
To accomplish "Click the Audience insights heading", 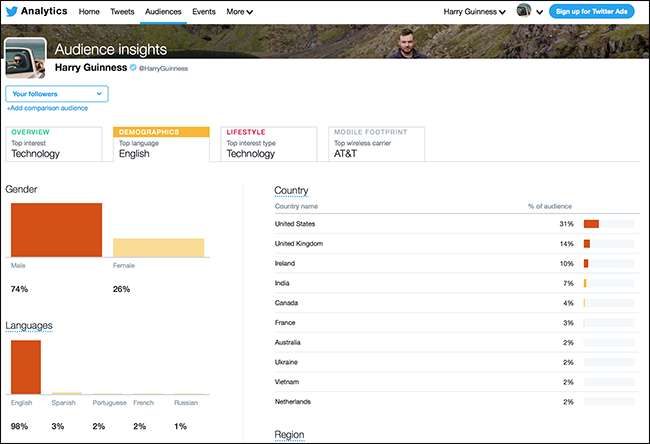I will pos(111,49).
